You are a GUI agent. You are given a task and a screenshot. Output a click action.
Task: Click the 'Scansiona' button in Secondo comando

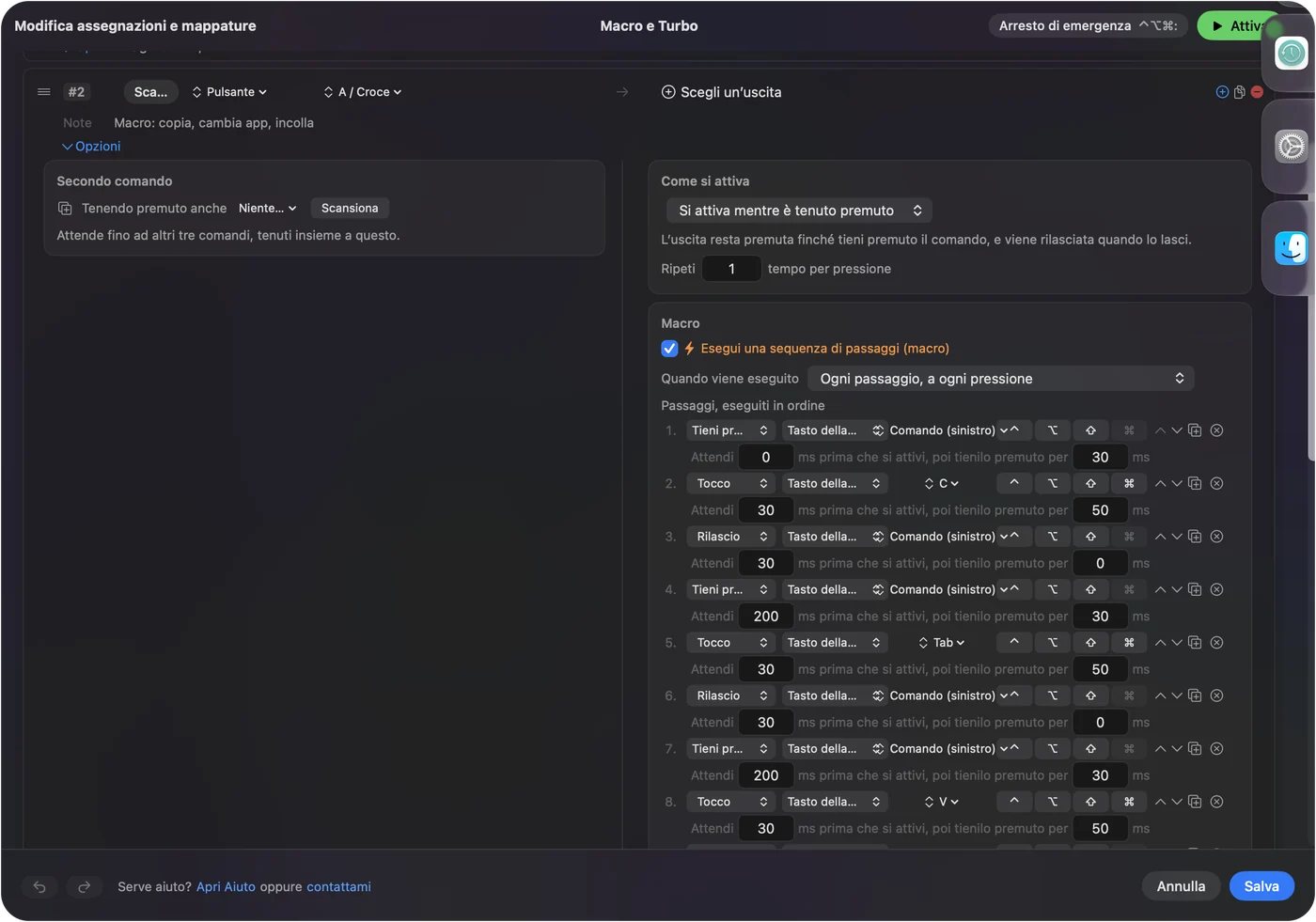point(350,209)
